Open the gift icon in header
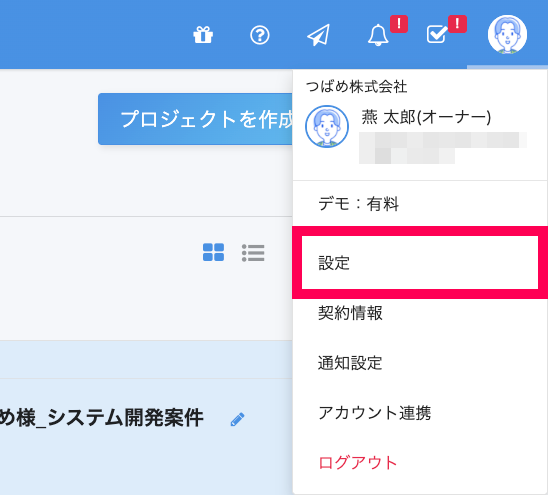Image resolution: width=548 pixels, height=495 pixels. (x=203, y=35)
